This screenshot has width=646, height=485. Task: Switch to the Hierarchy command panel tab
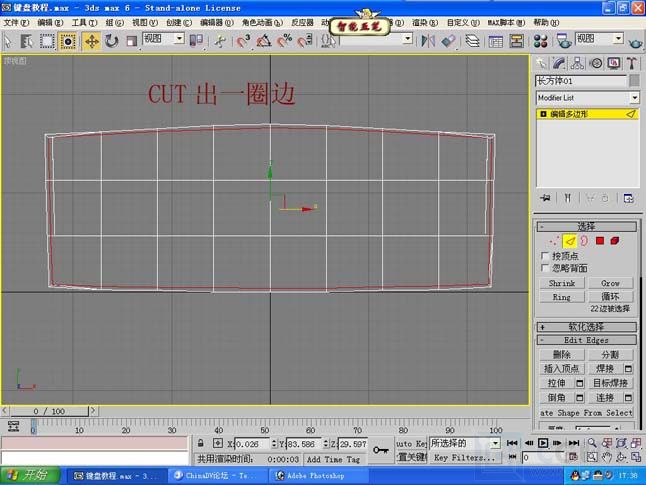(x=577, y=63)
